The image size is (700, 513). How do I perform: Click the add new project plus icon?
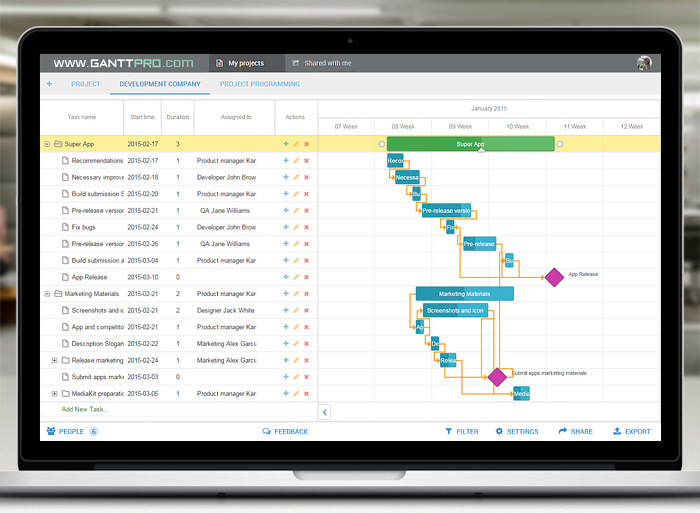click(x=49, y=84)
